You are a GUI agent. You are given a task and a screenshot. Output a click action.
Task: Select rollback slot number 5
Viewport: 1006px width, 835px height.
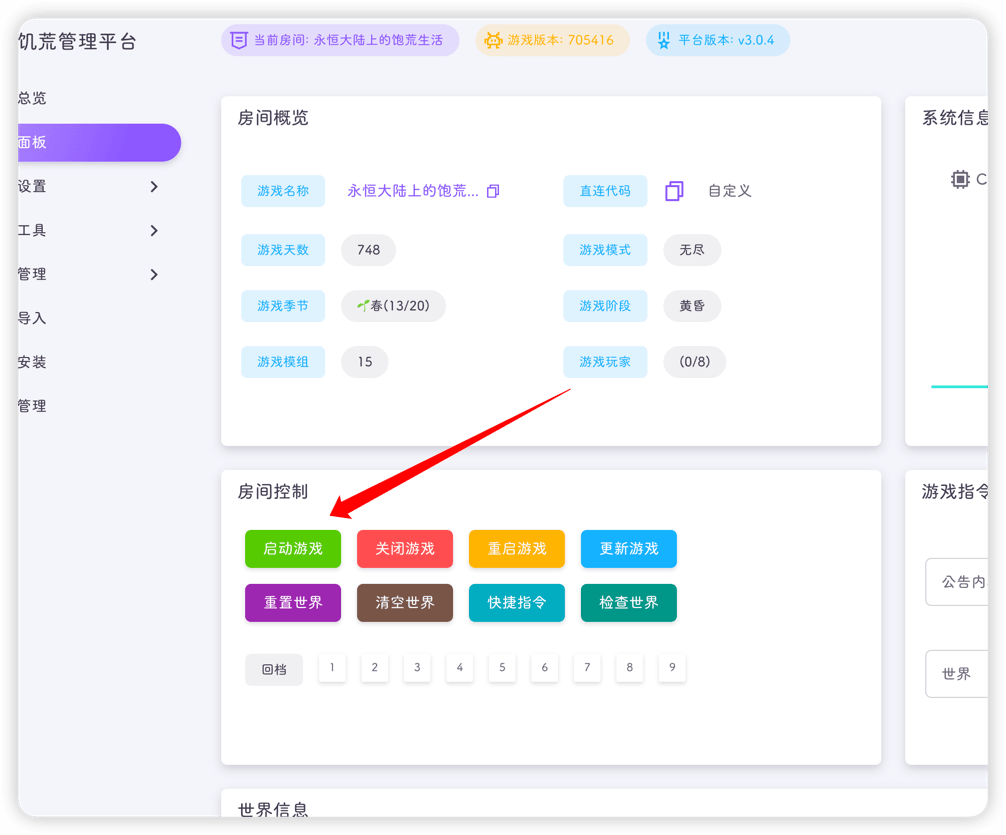501,668
